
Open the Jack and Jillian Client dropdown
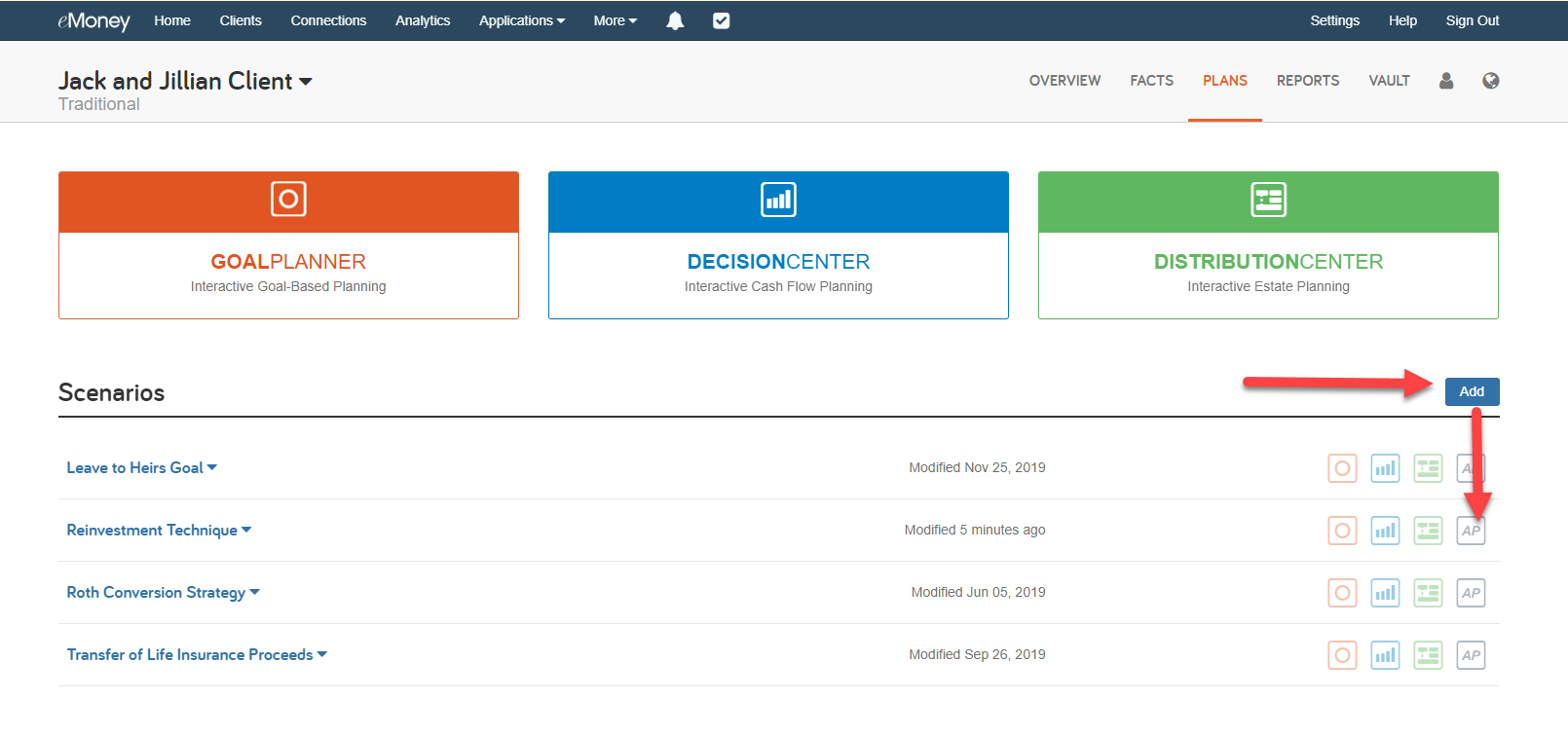point(185,81)
